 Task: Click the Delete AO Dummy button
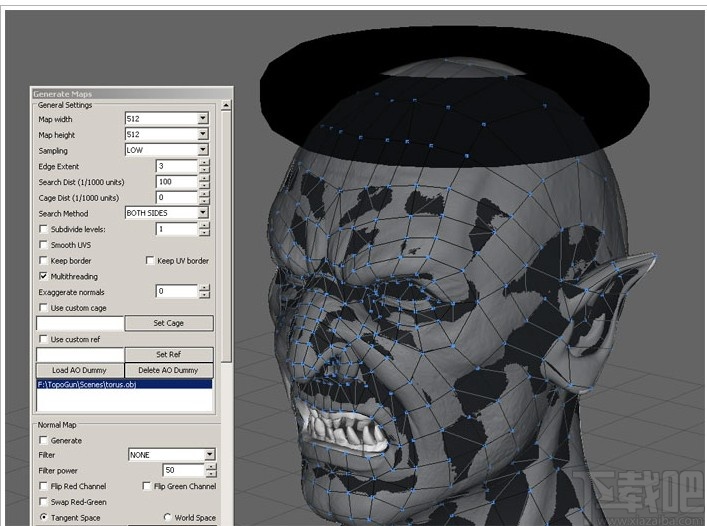[168, 370]
